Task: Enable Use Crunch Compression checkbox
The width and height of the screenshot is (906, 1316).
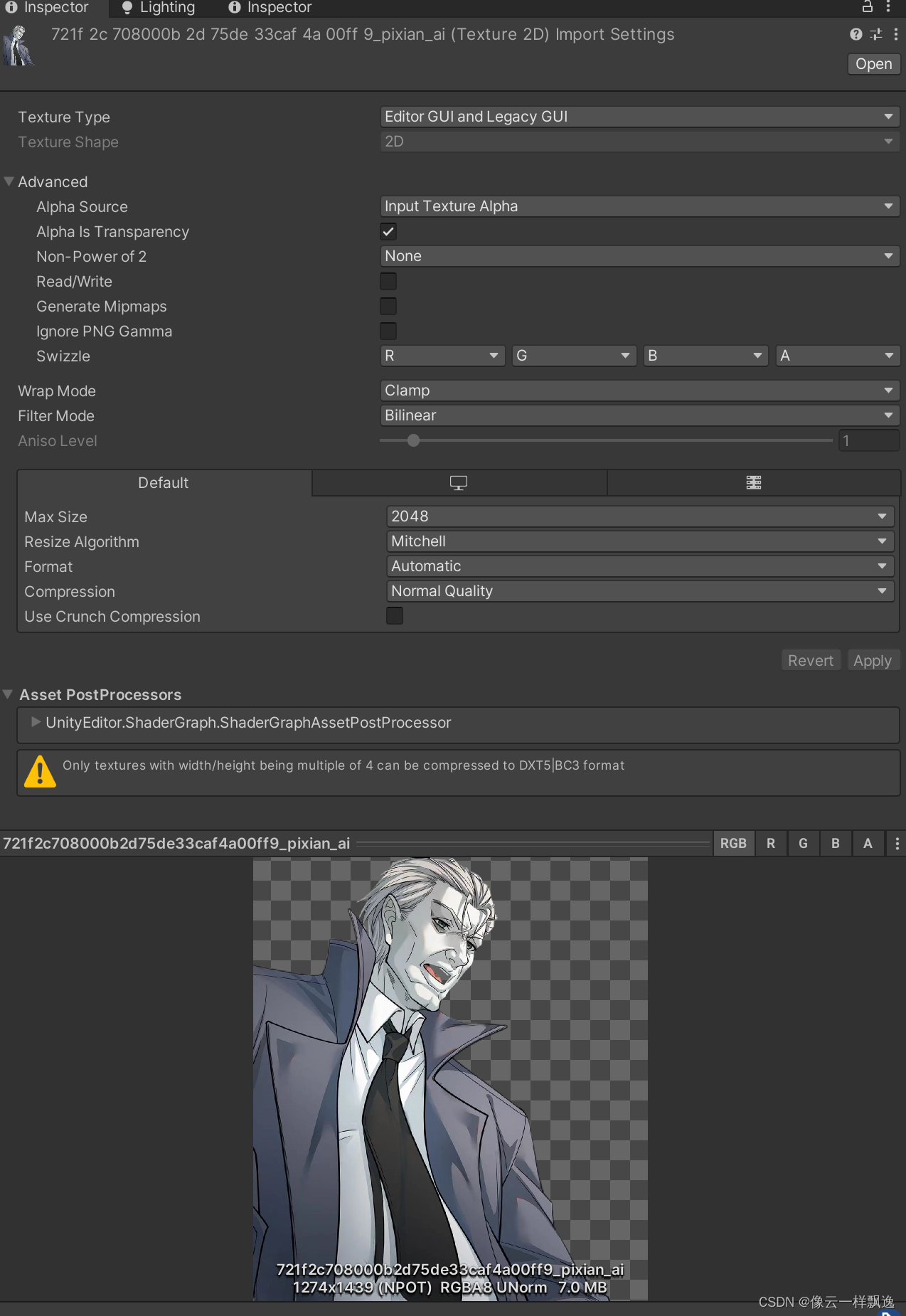Action: point(395,615)
